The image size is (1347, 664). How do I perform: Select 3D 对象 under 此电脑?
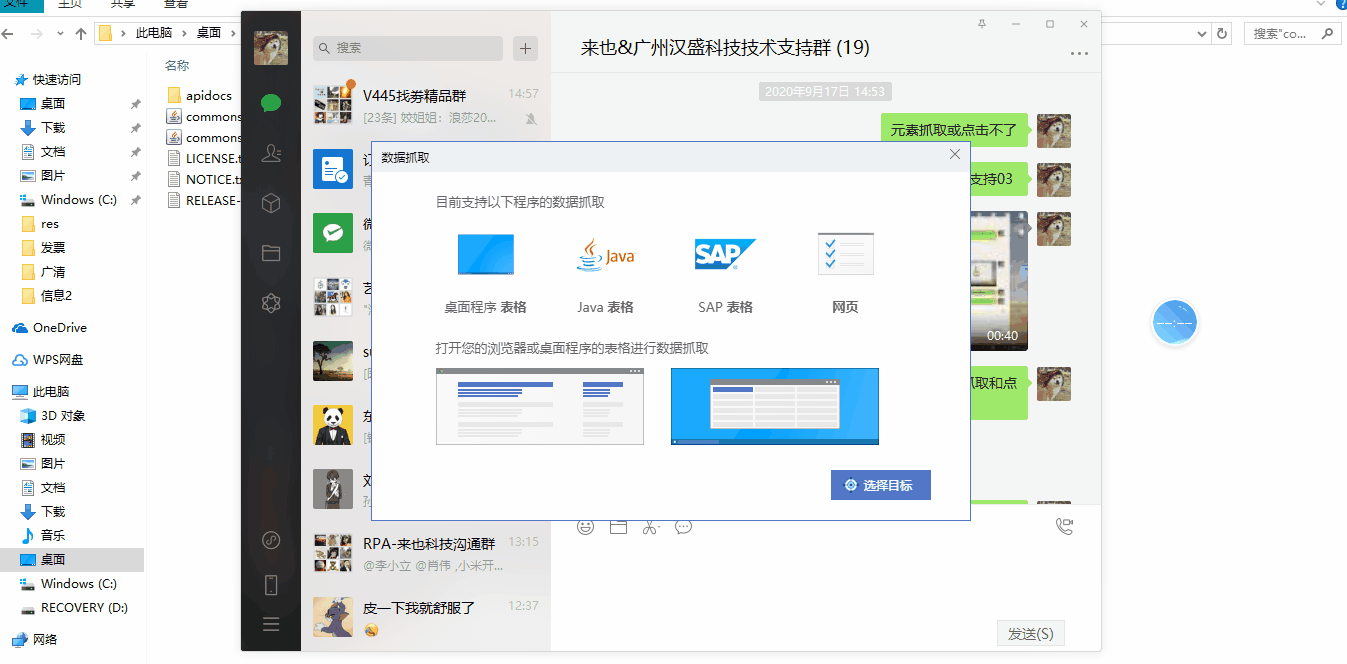coord(63,416)
